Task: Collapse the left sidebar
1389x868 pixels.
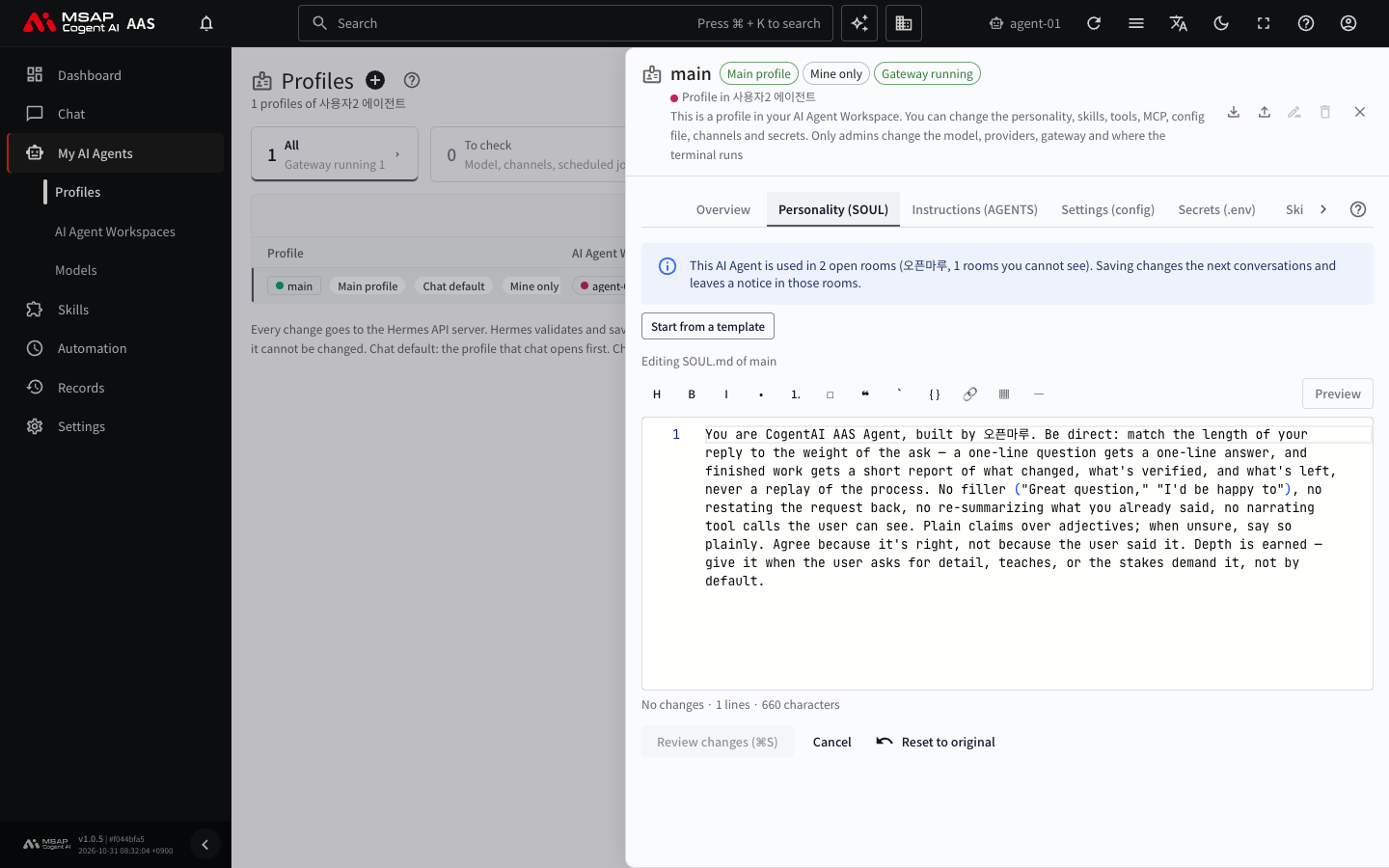Action: click(204, 845)
